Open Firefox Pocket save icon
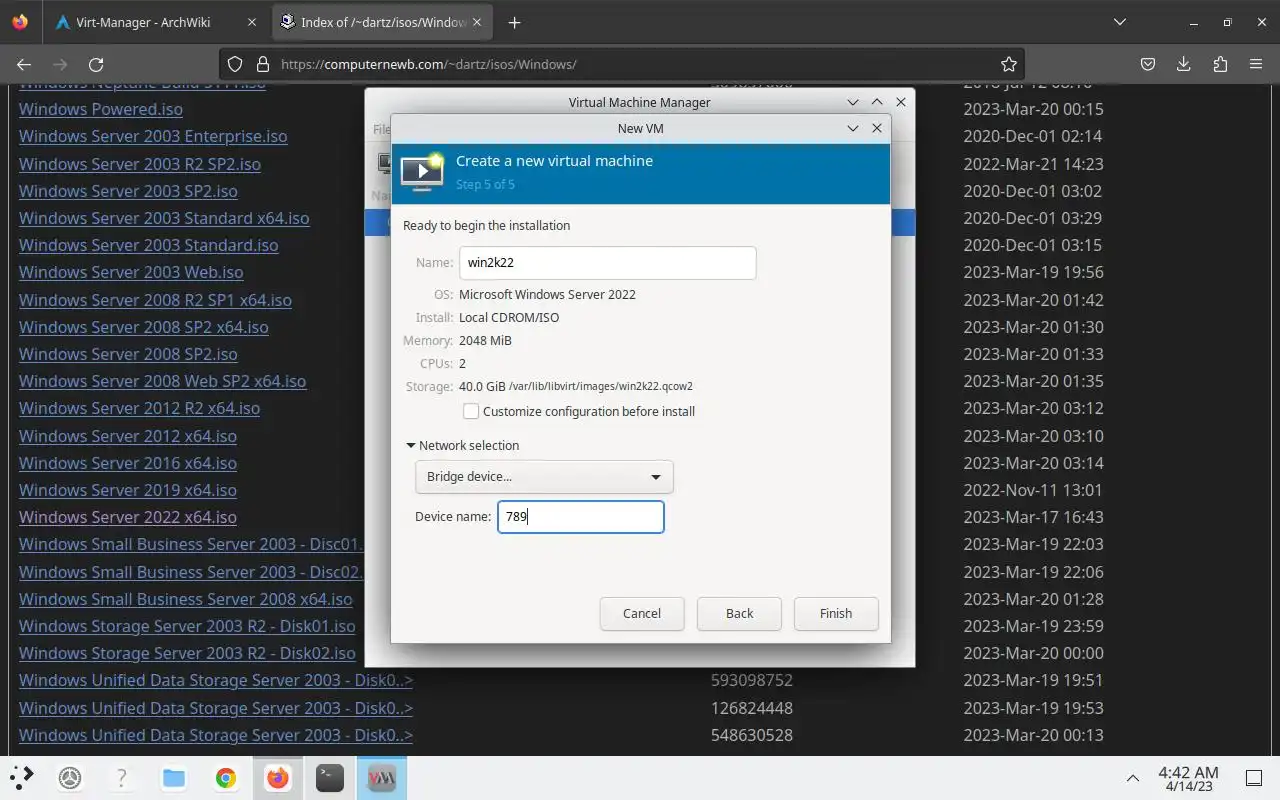Viewport: 1280px width, 800px height. coord(1148,64)
